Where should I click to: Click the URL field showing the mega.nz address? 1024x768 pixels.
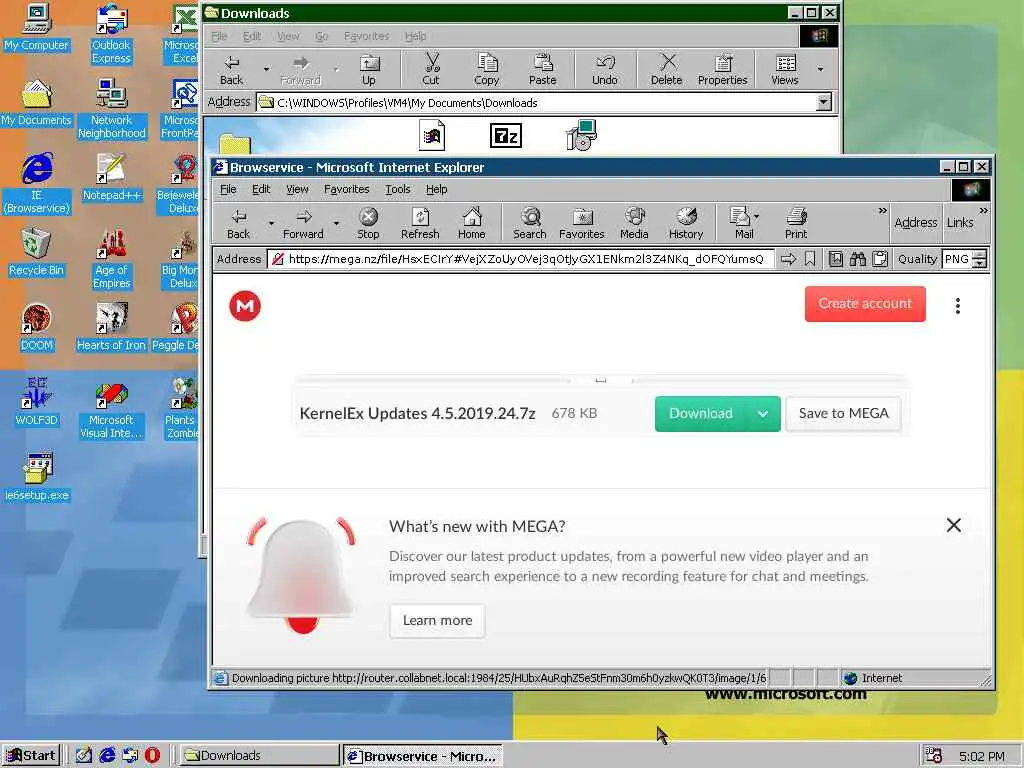[x=521, y=259]
